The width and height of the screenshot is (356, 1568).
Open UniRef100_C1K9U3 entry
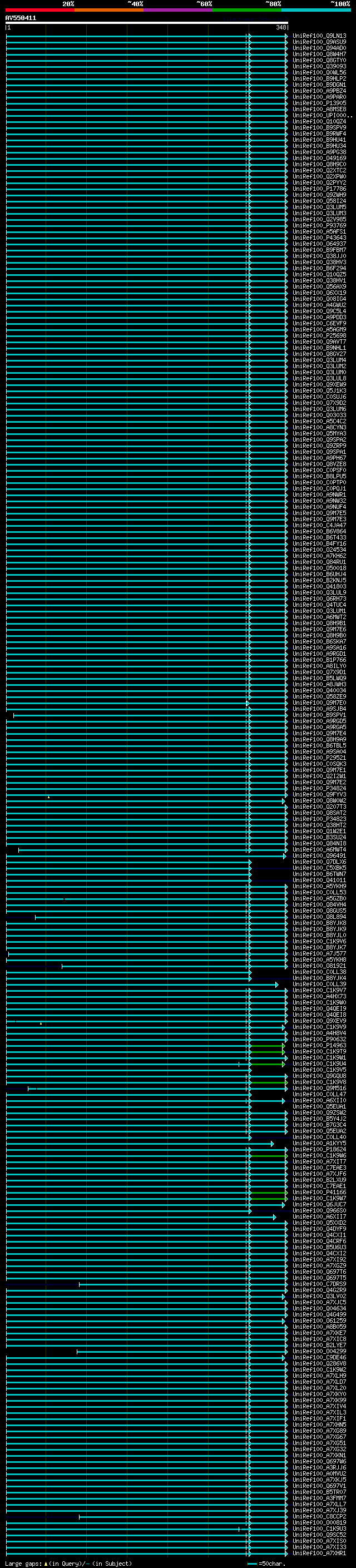pyautogui.click(x=319, y=1529)
